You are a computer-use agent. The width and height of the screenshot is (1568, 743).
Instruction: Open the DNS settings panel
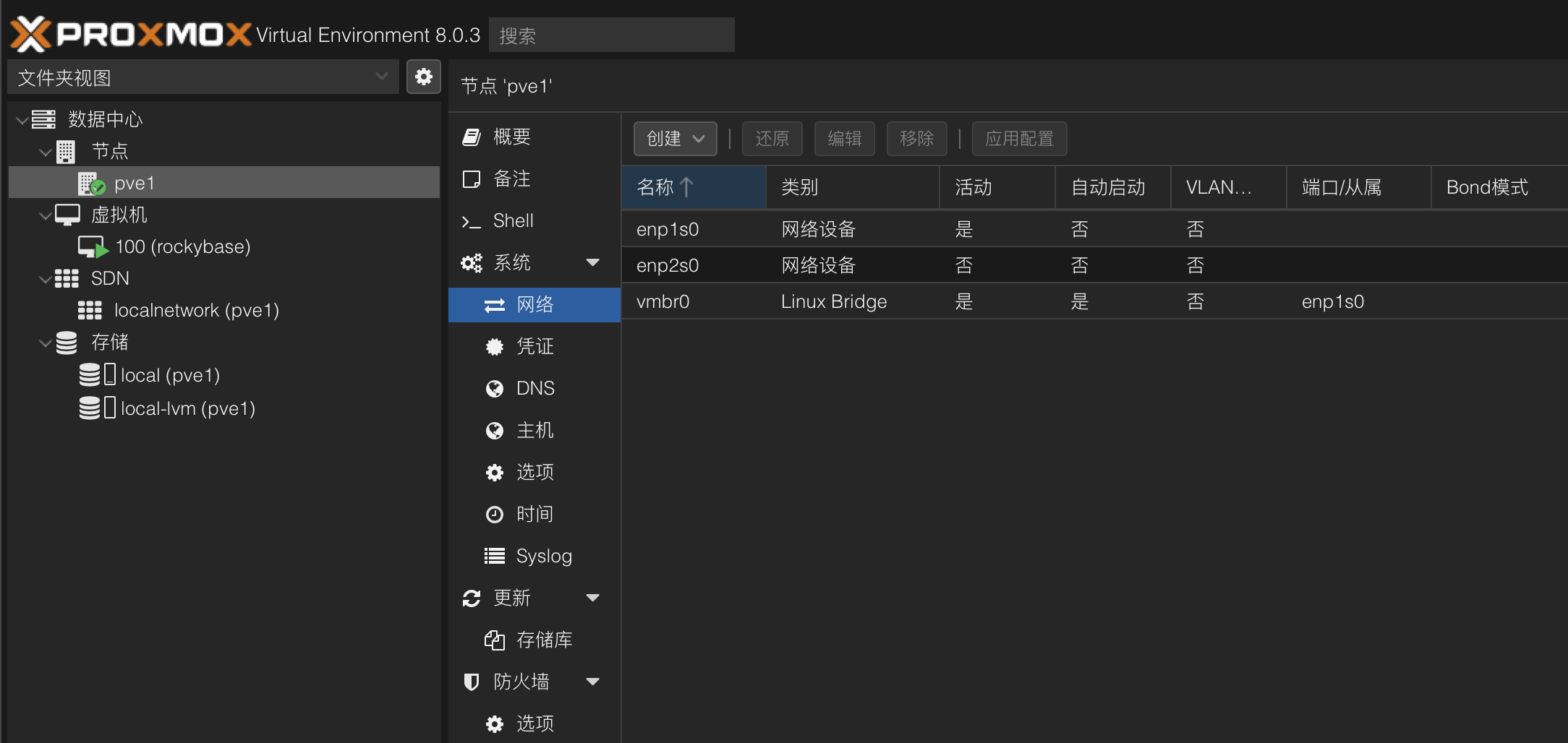pos(534,388)
